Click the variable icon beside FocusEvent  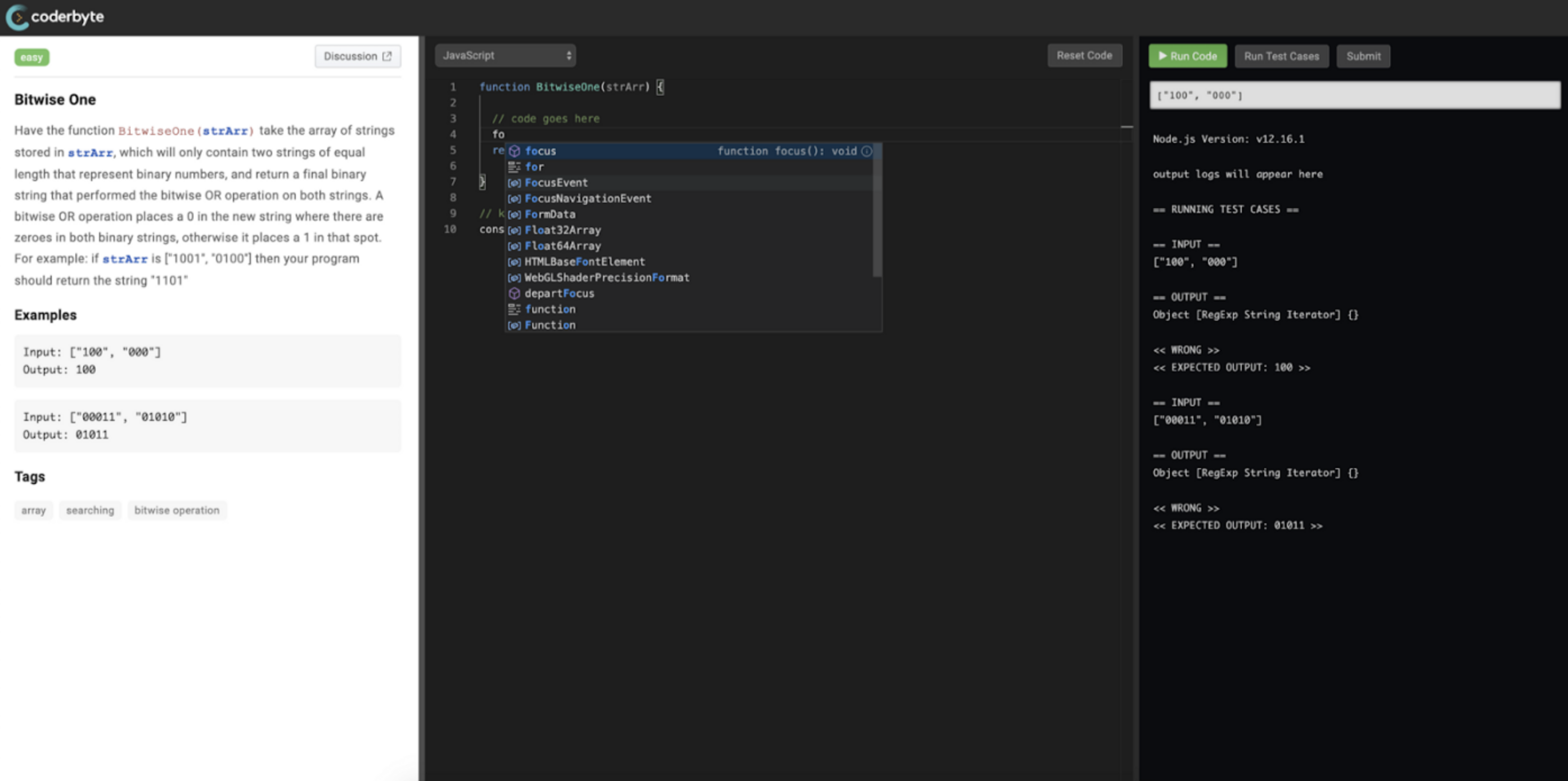[515, 183]
